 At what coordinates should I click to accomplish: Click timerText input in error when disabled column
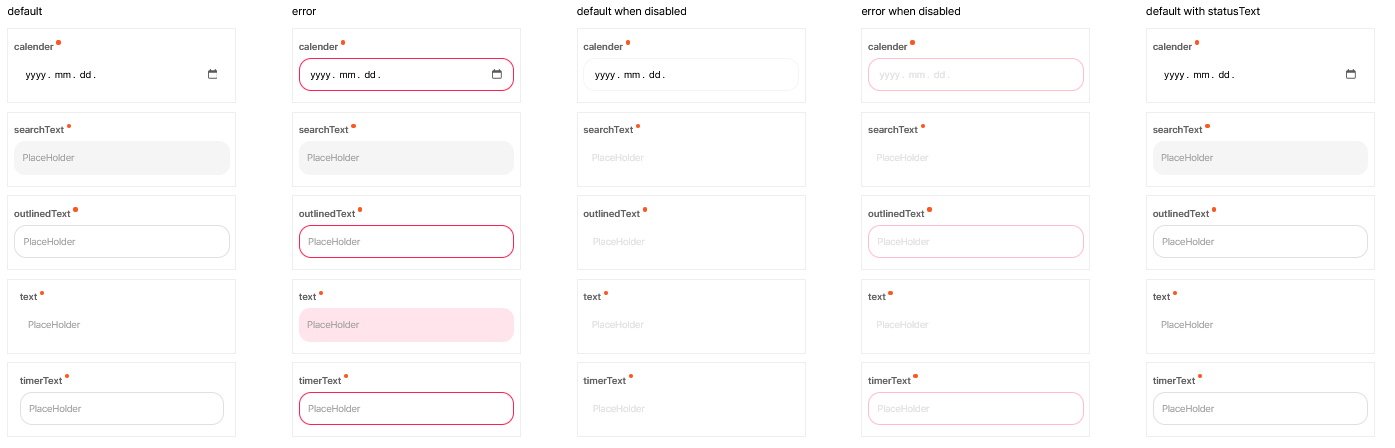(975, 408)
